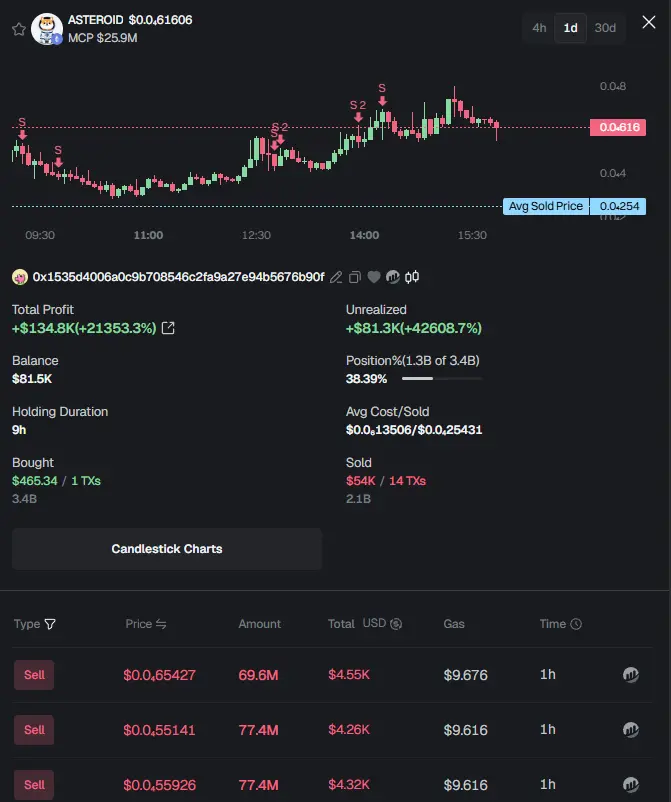Follow wallet with the heart icon
Image resolution: width=671 pixels, height=802 pixels.
[x=374, y=277]
